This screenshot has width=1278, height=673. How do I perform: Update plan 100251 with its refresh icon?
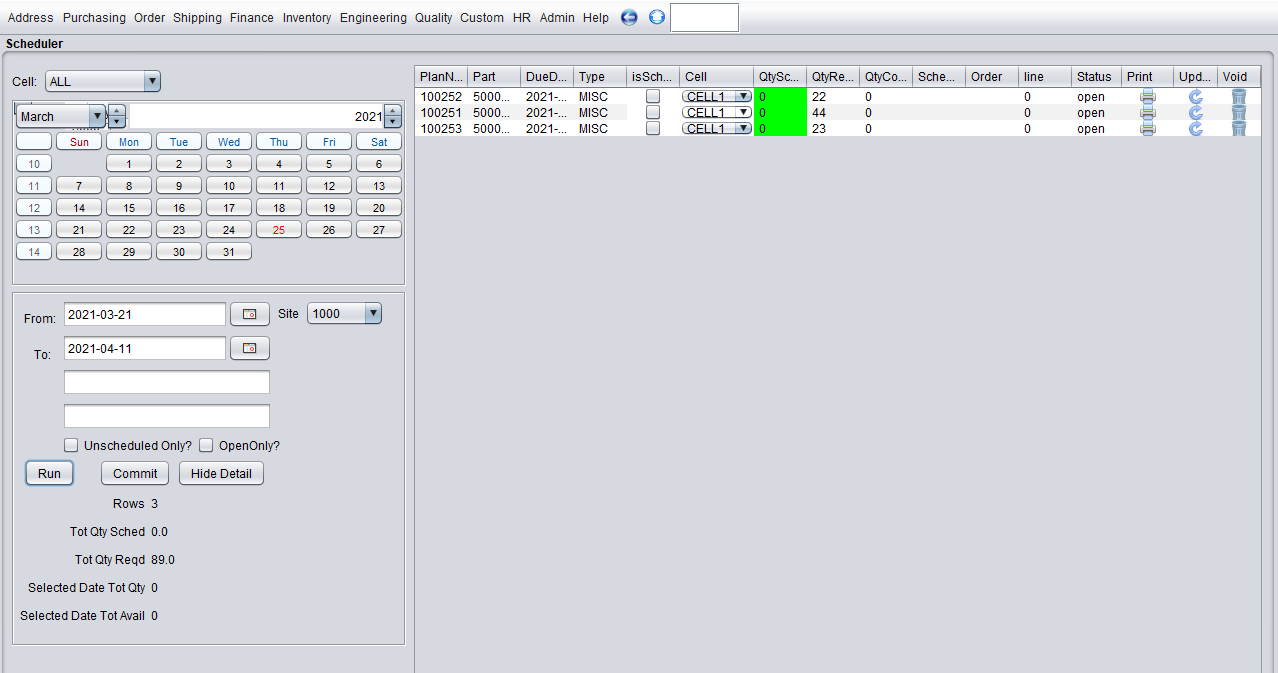tap(1195, 113)
